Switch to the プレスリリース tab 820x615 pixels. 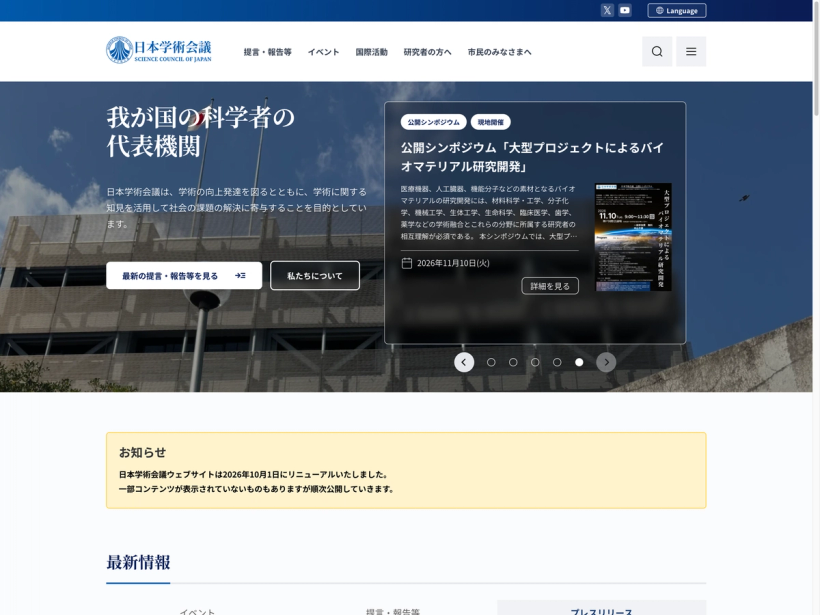coord(601,608)
